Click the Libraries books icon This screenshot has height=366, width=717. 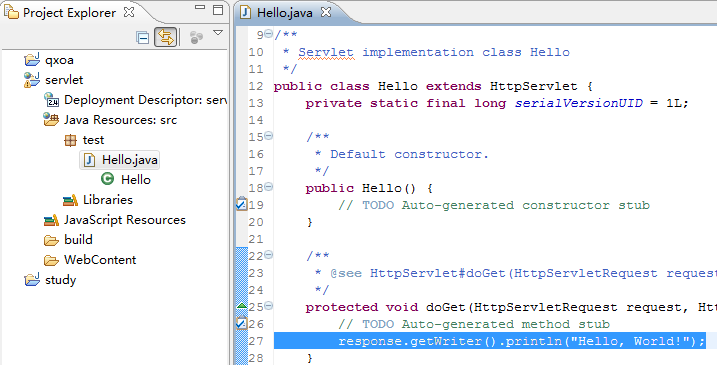[x=70, y=200]
